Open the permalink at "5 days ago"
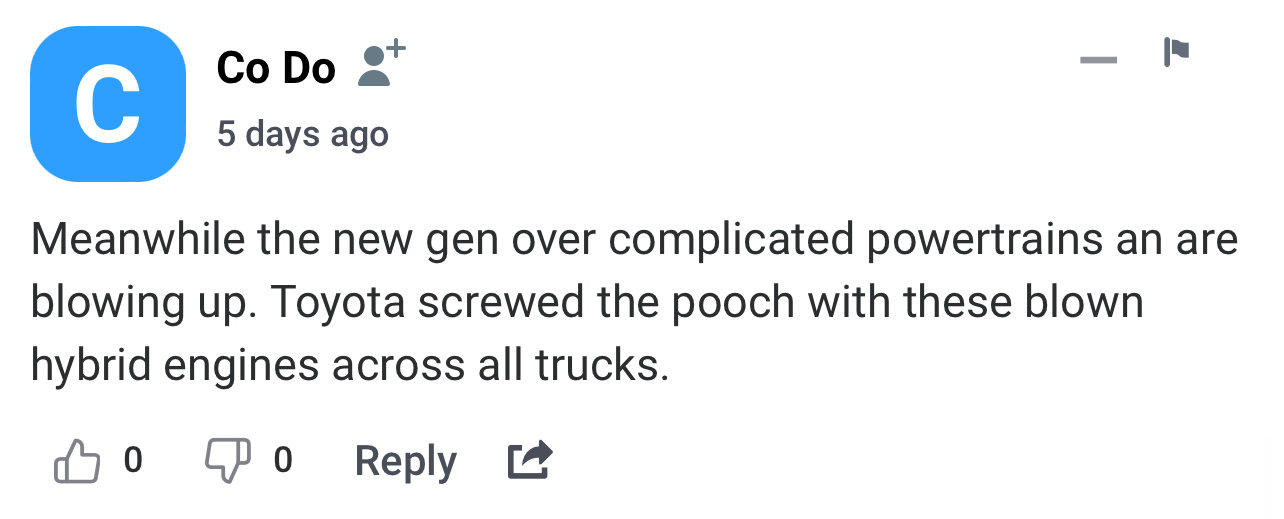 [x=302, y=135]
